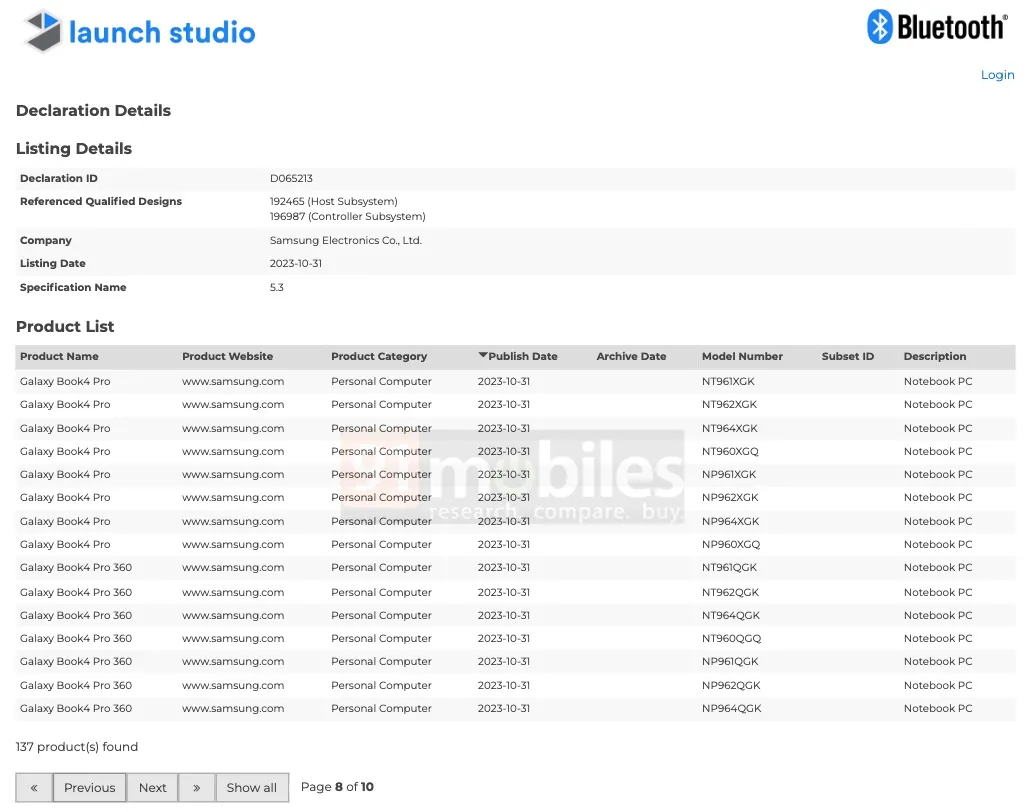The image size is (1025, 812).
Task: Sort by Model Number column header
Action: point(742,357)
